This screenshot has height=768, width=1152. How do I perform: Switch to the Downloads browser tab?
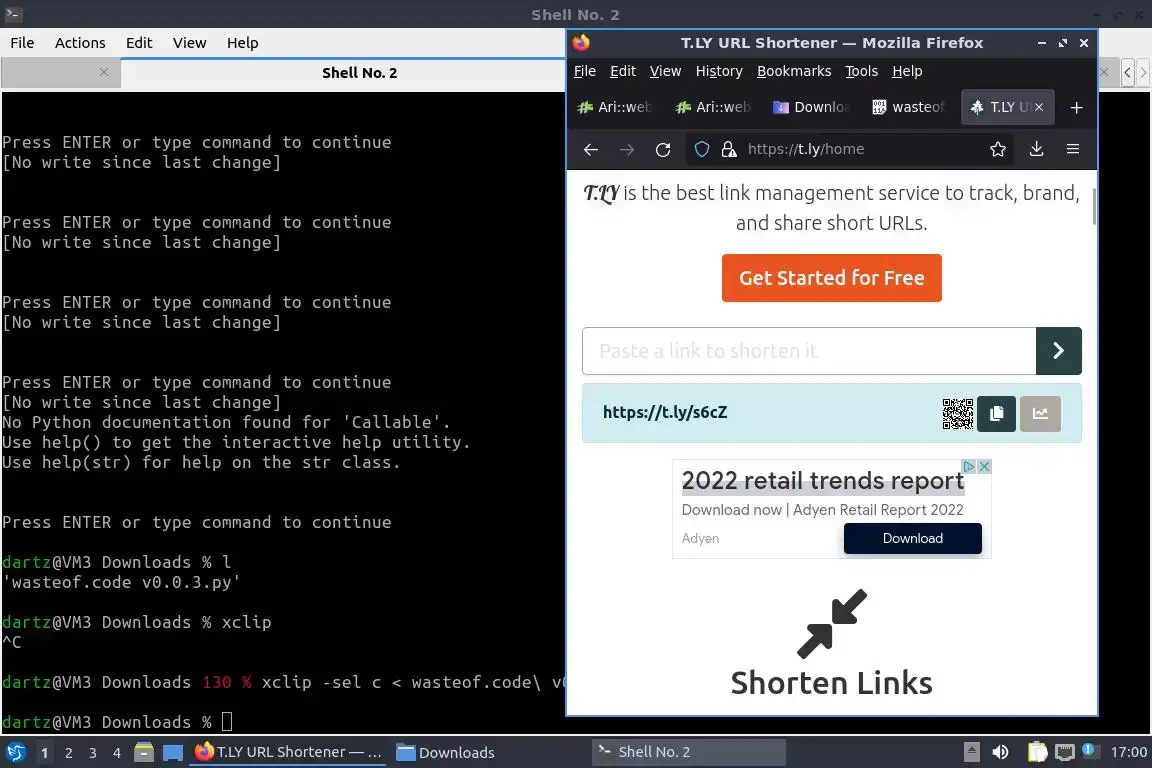click(811, 107)
